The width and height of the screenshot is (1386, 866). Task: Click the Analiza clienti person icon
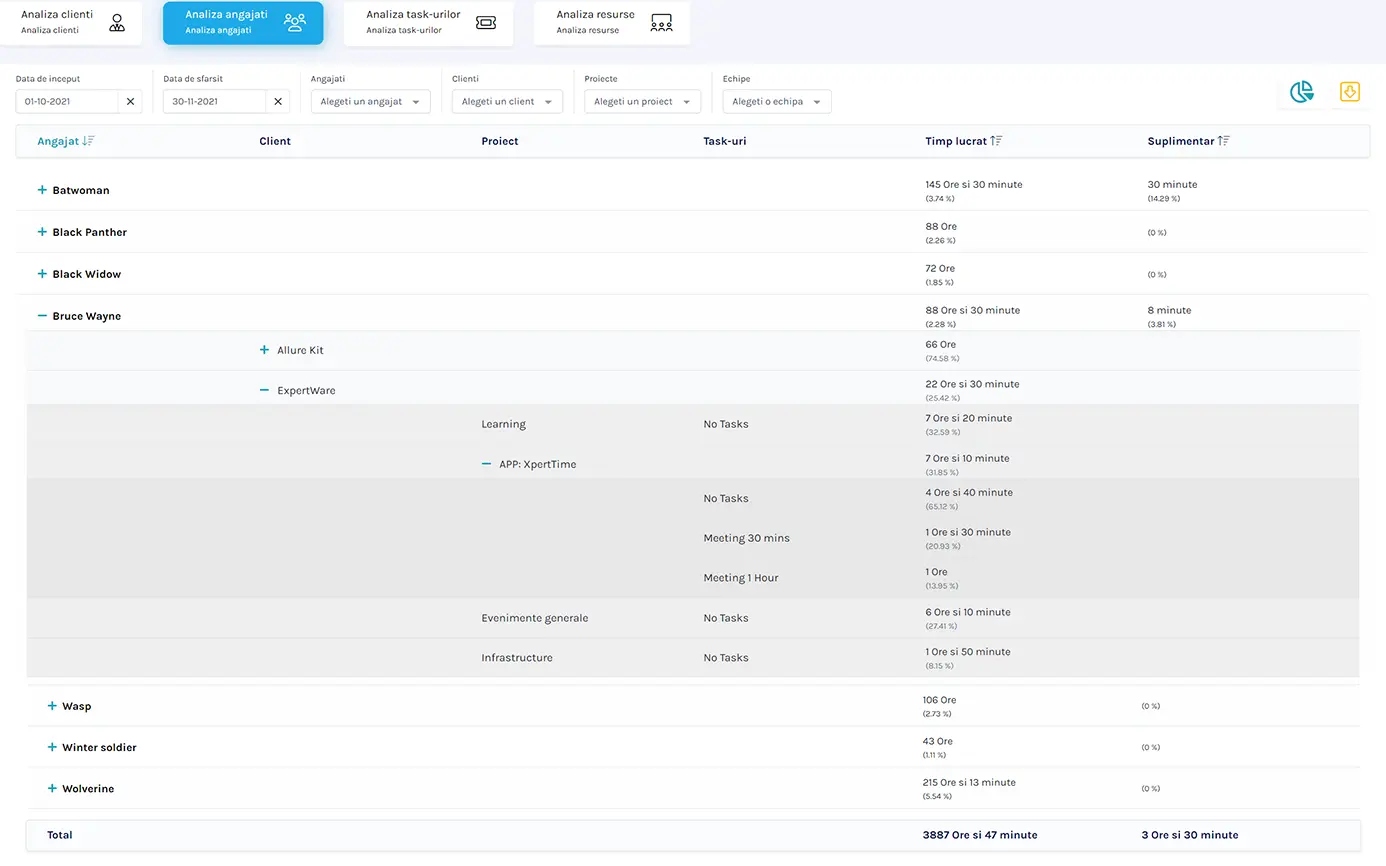tap(117, 22)
